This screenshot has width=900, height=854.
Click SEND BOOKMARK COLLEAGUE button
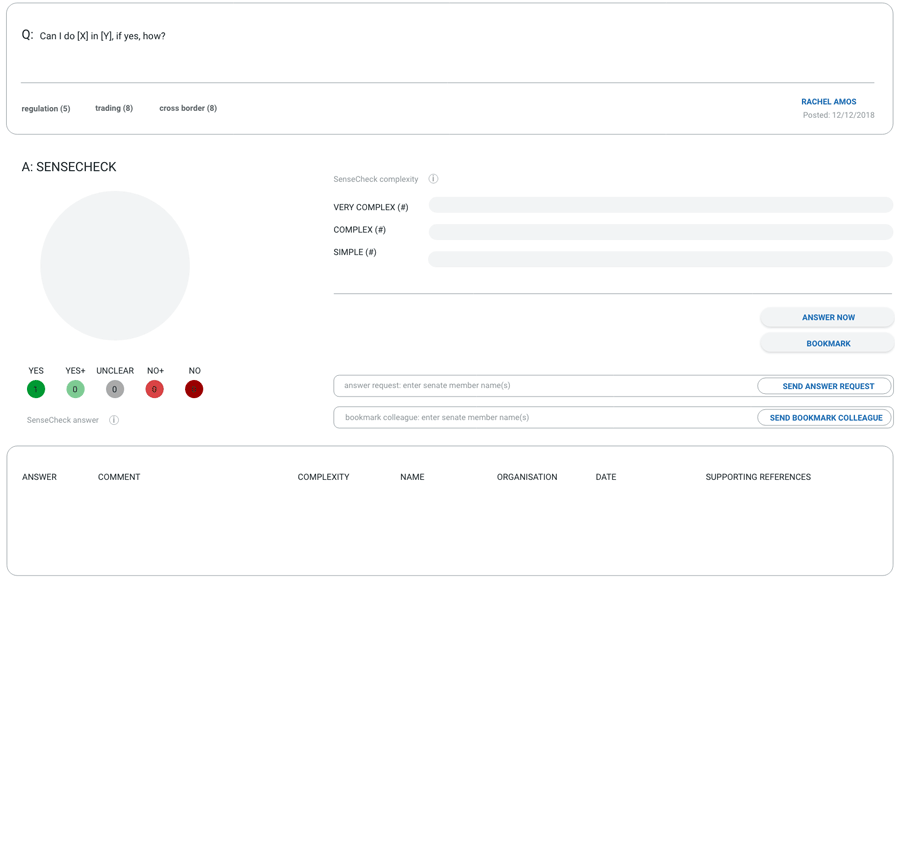[824, 418]
